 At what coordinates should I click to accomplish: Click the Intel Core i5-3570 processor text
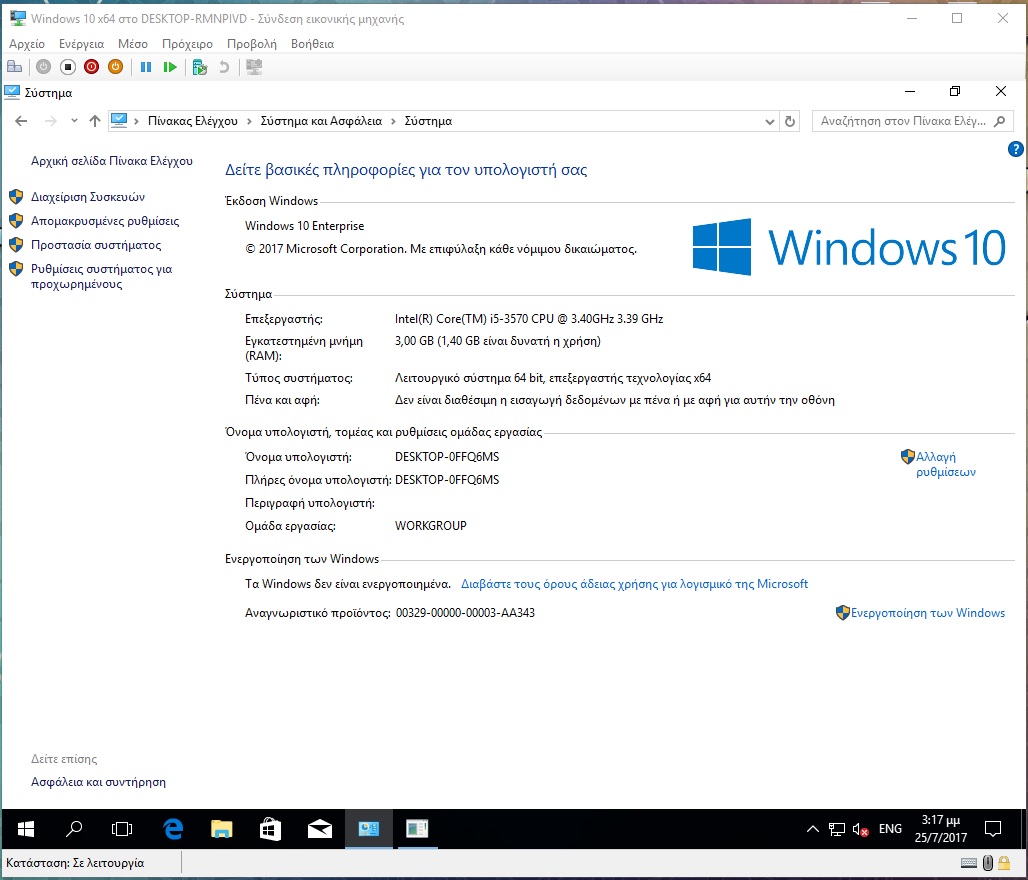coord(529,319)
